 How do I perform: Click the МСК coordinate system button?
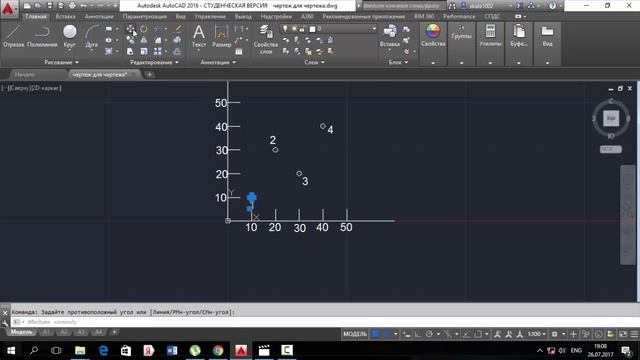click(611, 149)
